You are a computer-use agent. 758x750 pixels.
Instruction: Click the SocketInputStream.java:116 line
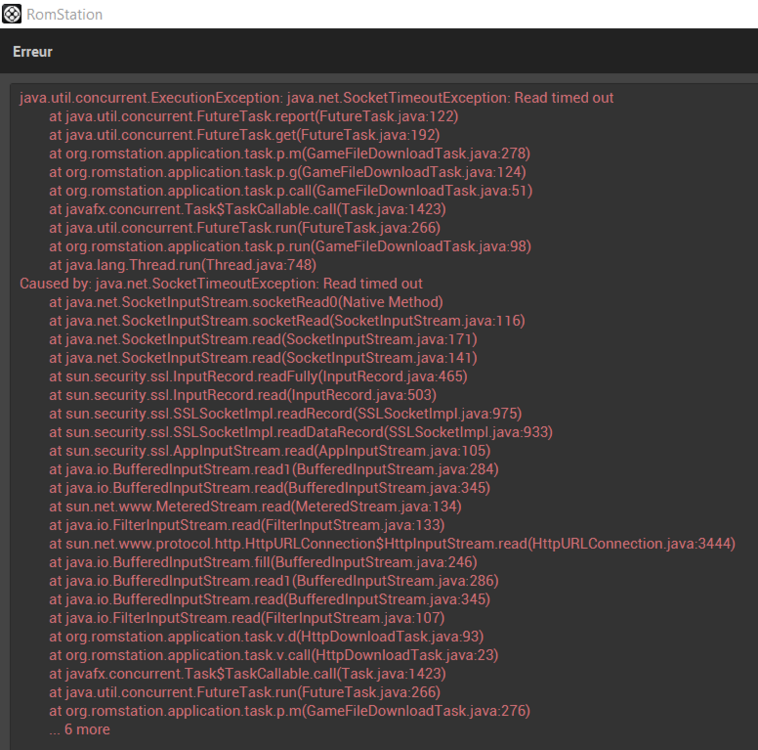tap(287, 321)
